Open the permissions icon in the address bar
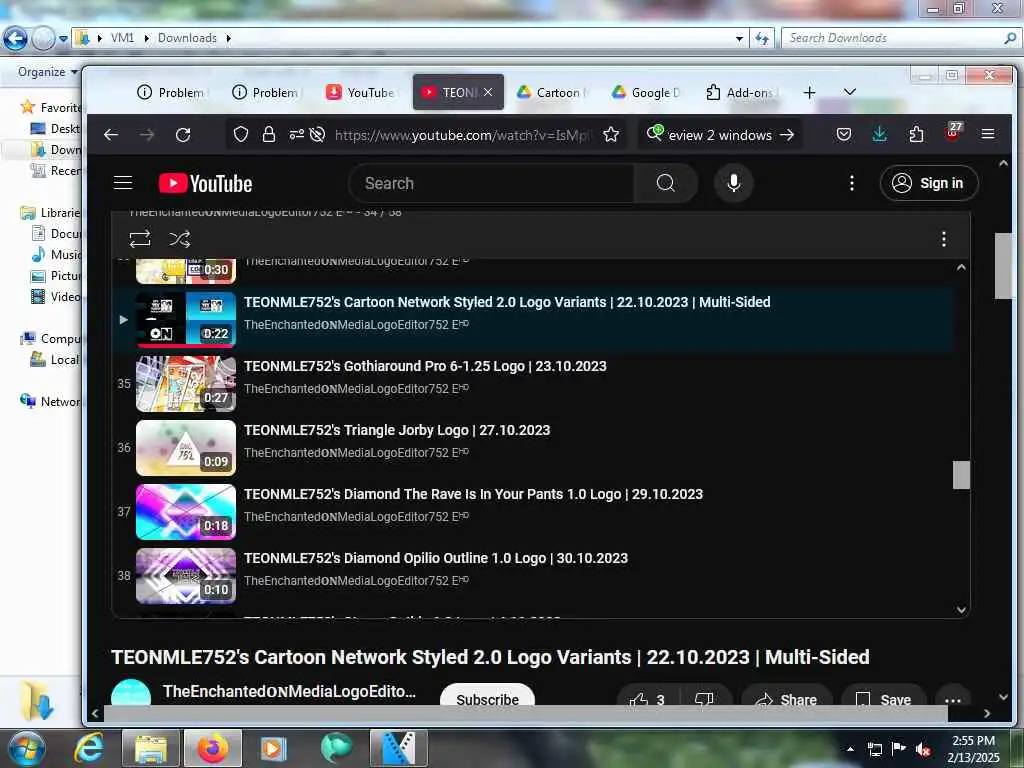Viewport: 1024px width, 768px height. (296, 135)
